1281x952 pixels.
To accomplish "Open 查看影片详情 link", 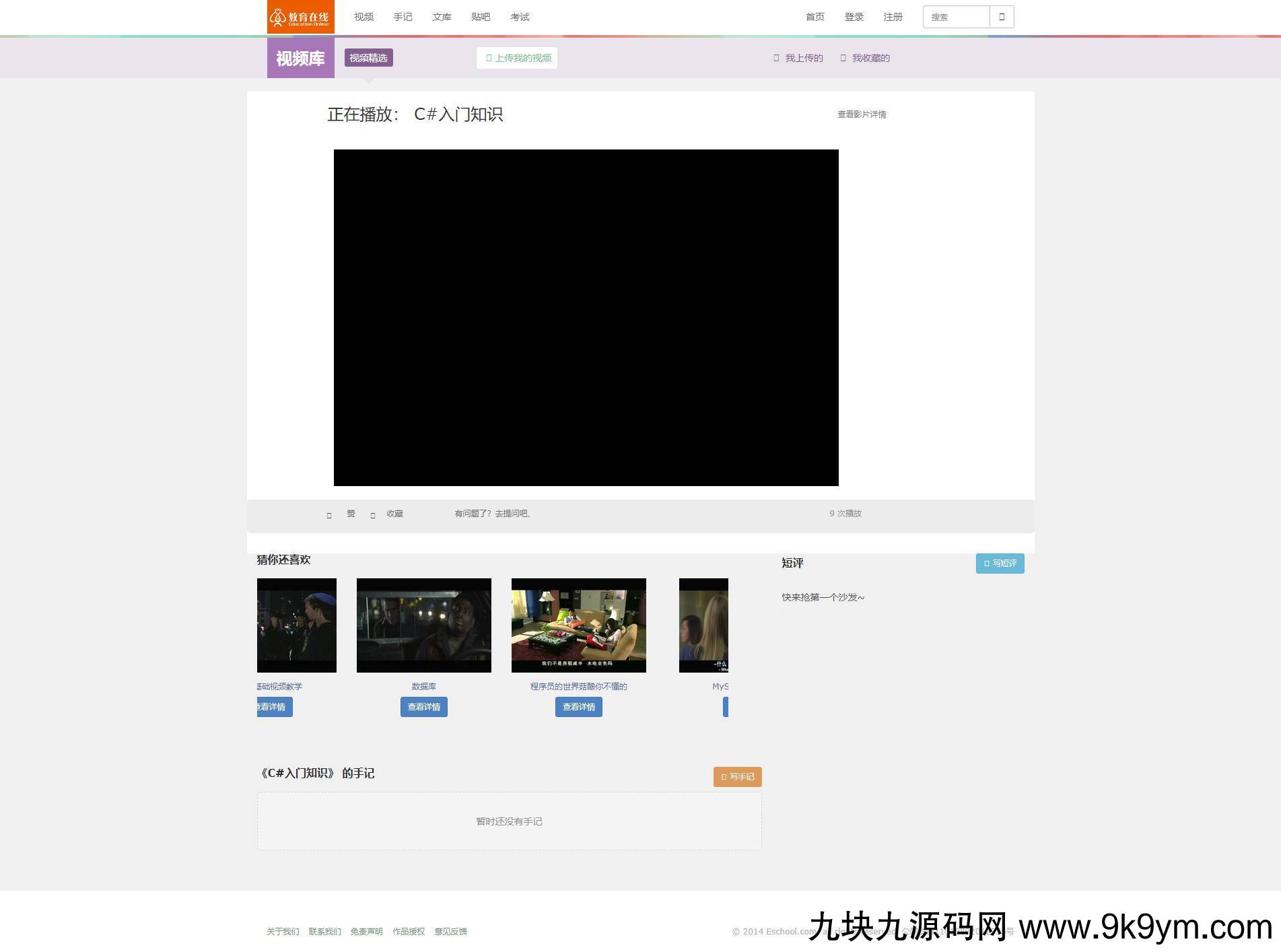I will tap(862, 114).
